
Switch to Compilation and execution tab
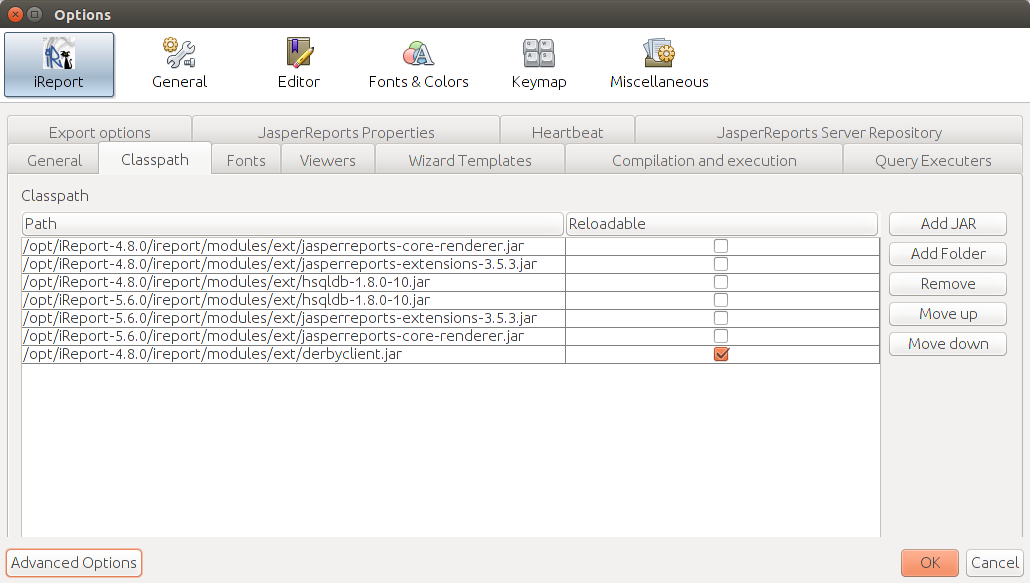tap(704, 160)
